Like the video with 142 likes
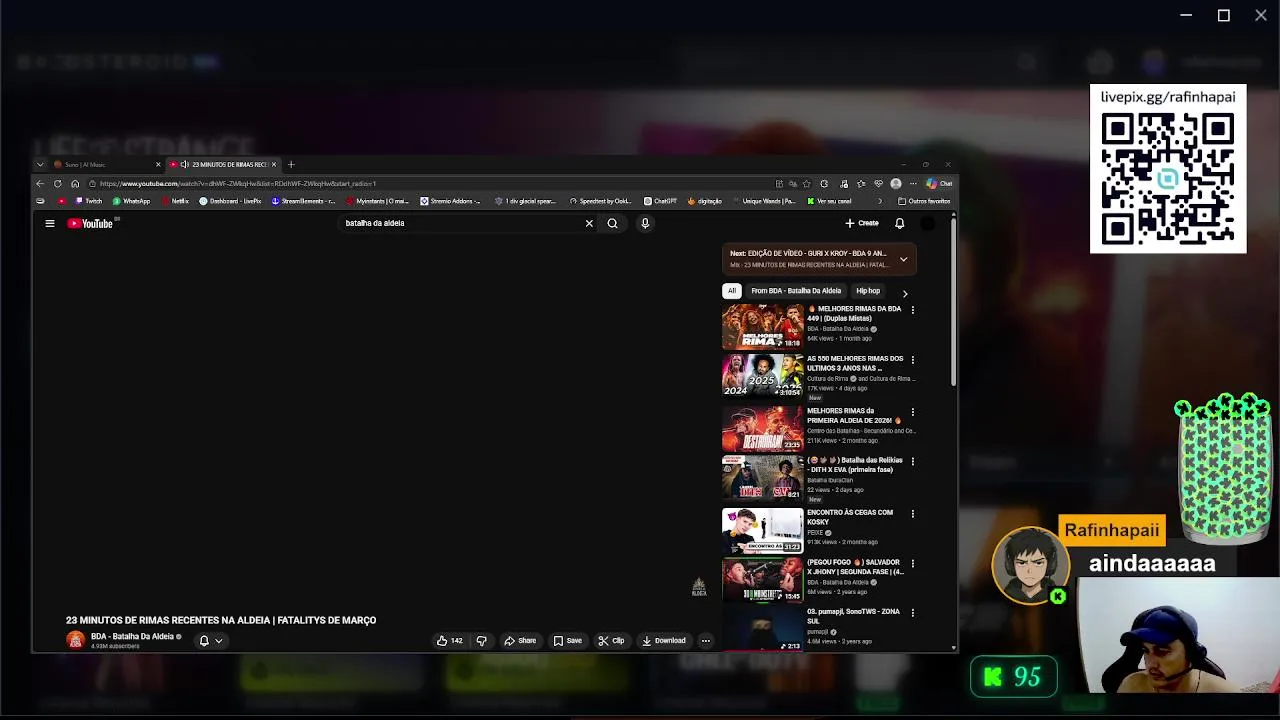The image size is (1280, 720). 449,641
